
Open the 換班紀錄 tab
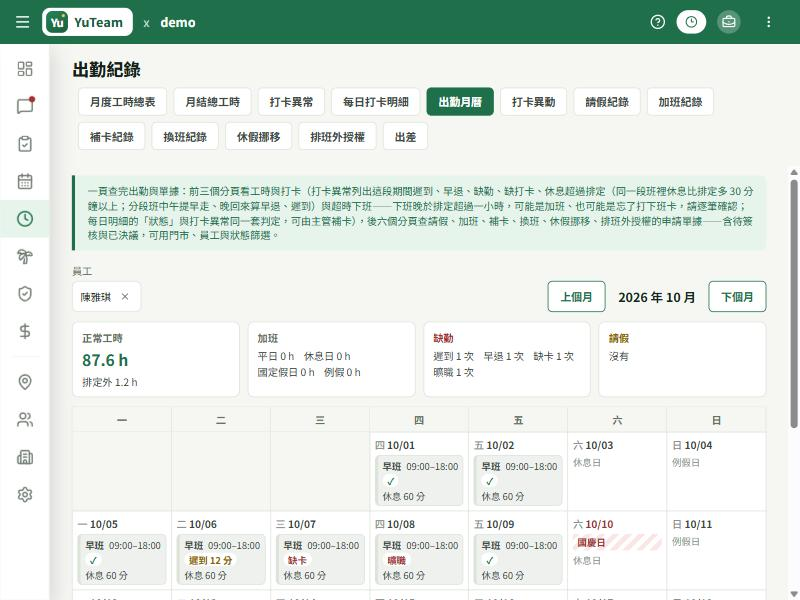pos(185,137)
